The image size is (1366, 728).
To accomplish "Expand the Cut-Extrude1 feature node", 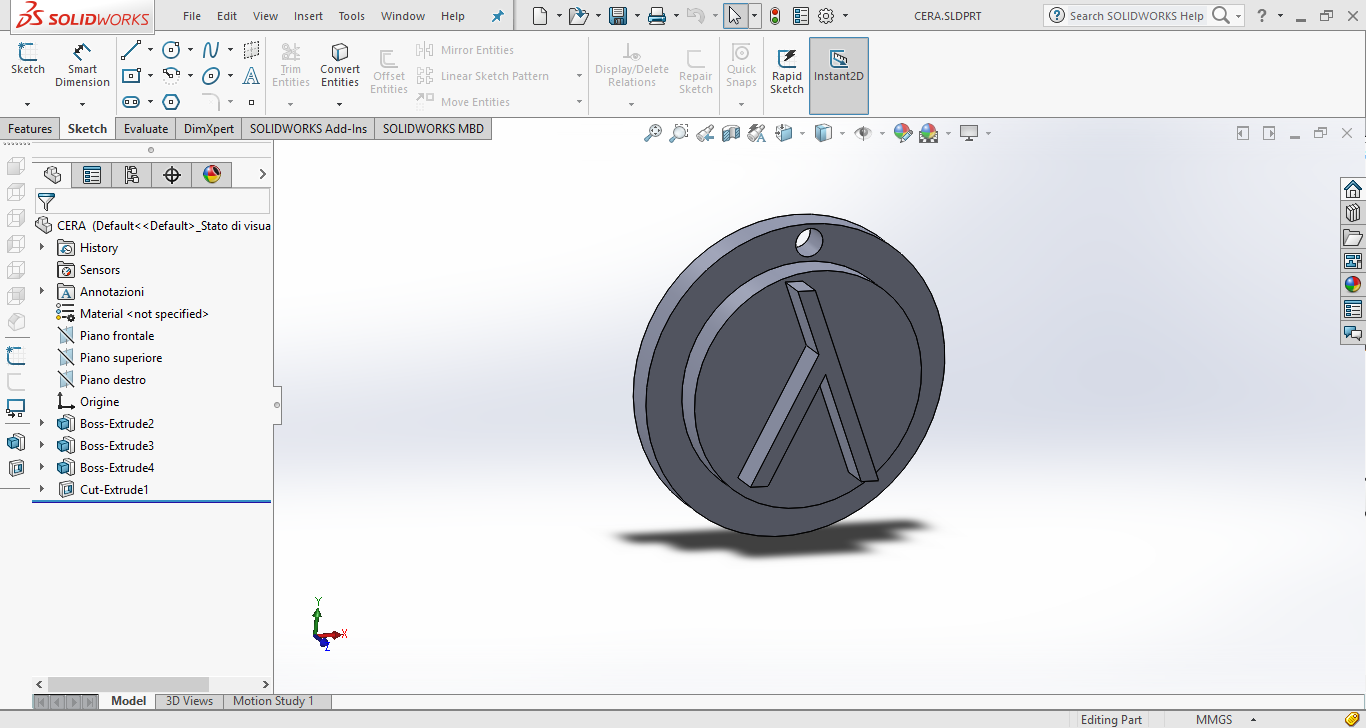I will coord(42,490).
